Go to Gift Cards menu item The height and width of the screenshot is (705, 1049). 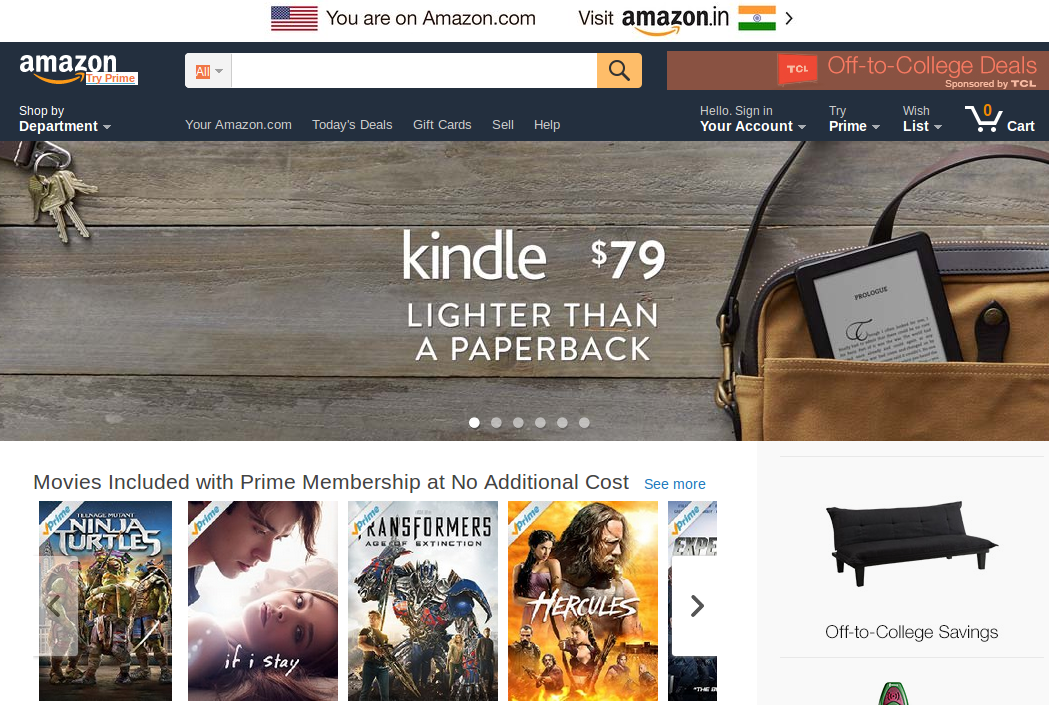[442, 124]
